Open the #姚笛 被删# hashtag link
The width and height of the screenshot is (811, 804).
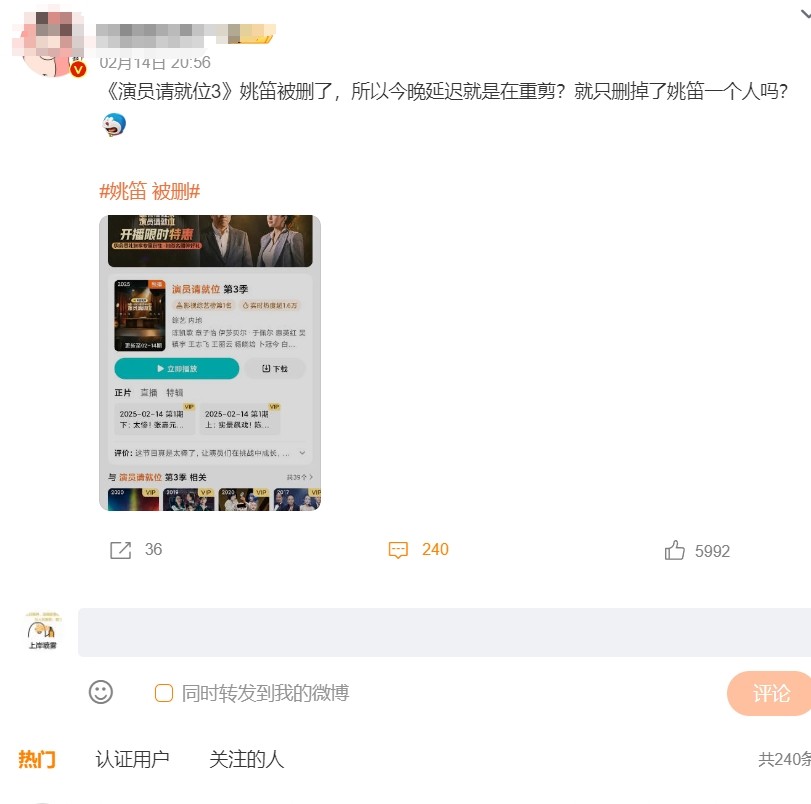point(149,191)
